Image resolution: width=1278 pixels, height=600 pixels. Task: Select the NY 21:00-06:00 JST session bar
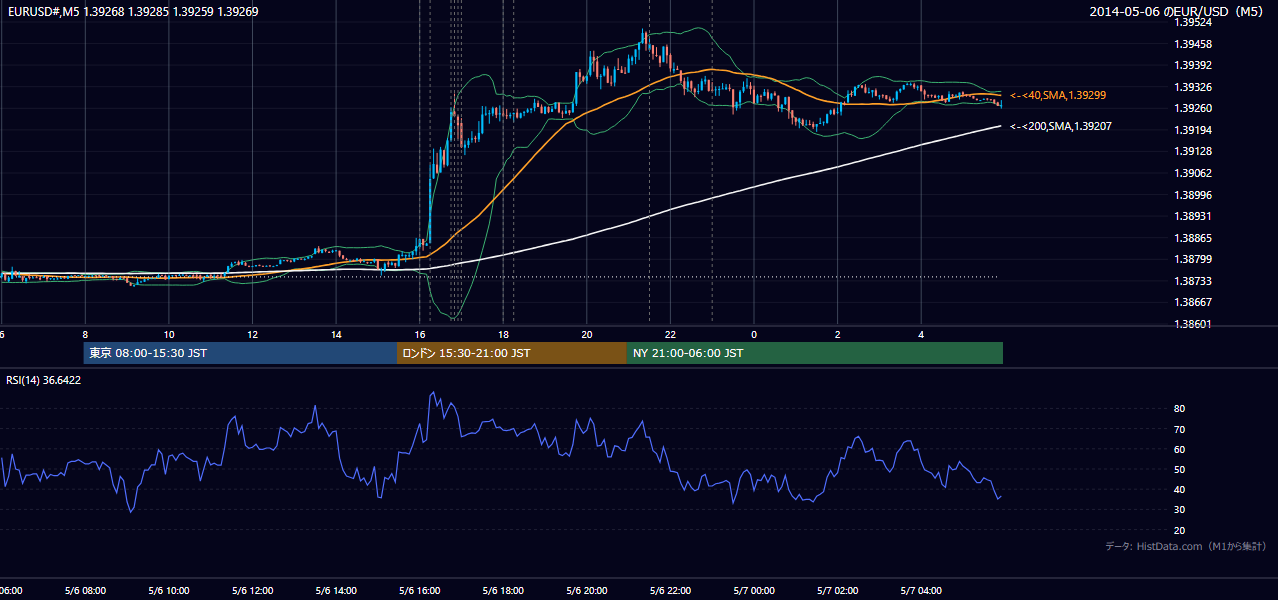pos(815,353)
